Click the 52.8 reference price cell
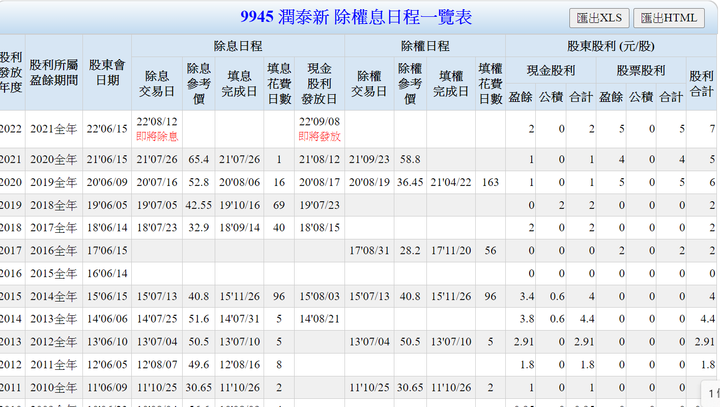 pos(198,182)
